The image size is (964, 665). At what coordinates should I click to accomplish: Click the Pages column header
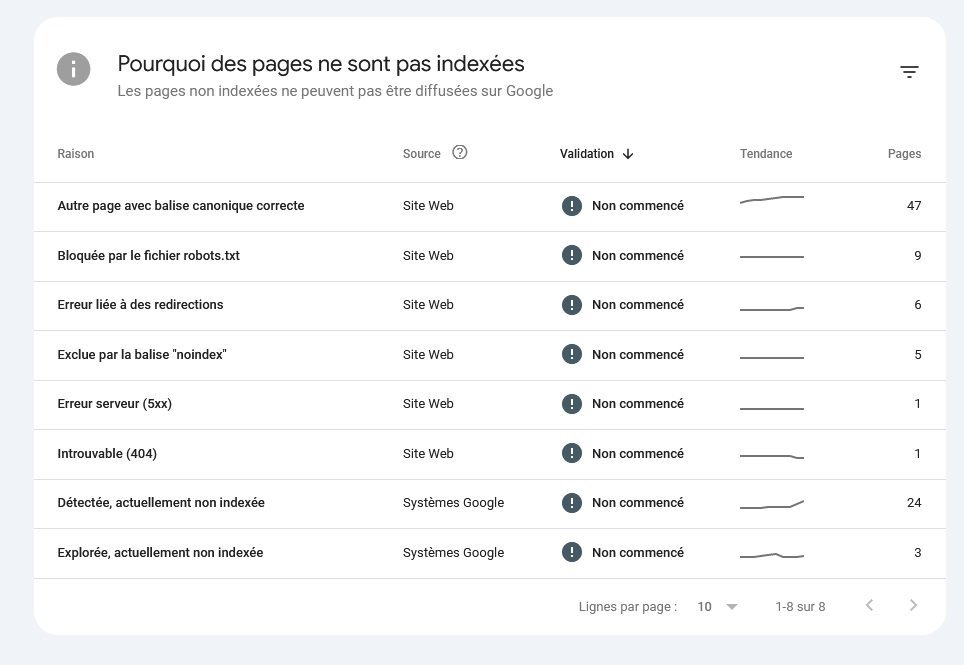click(x=904, y=154)
